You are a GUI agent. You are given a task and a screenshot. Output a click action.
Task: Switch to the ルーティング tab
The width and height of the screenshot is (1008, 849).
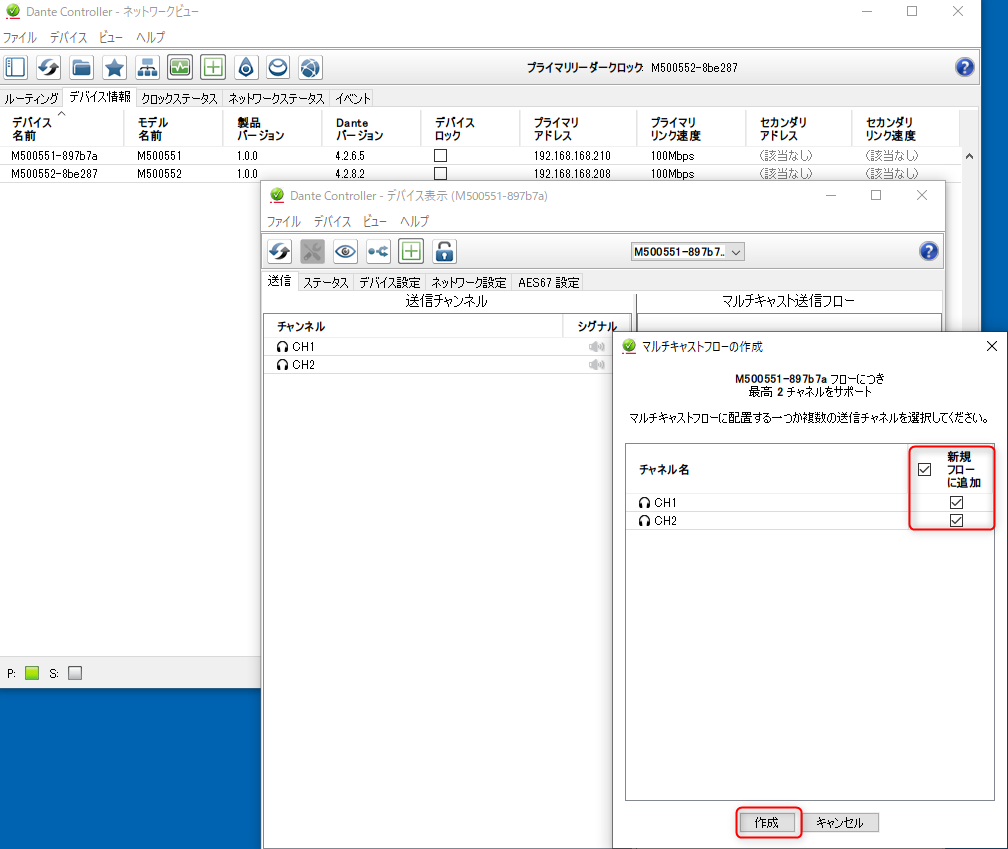32,98
